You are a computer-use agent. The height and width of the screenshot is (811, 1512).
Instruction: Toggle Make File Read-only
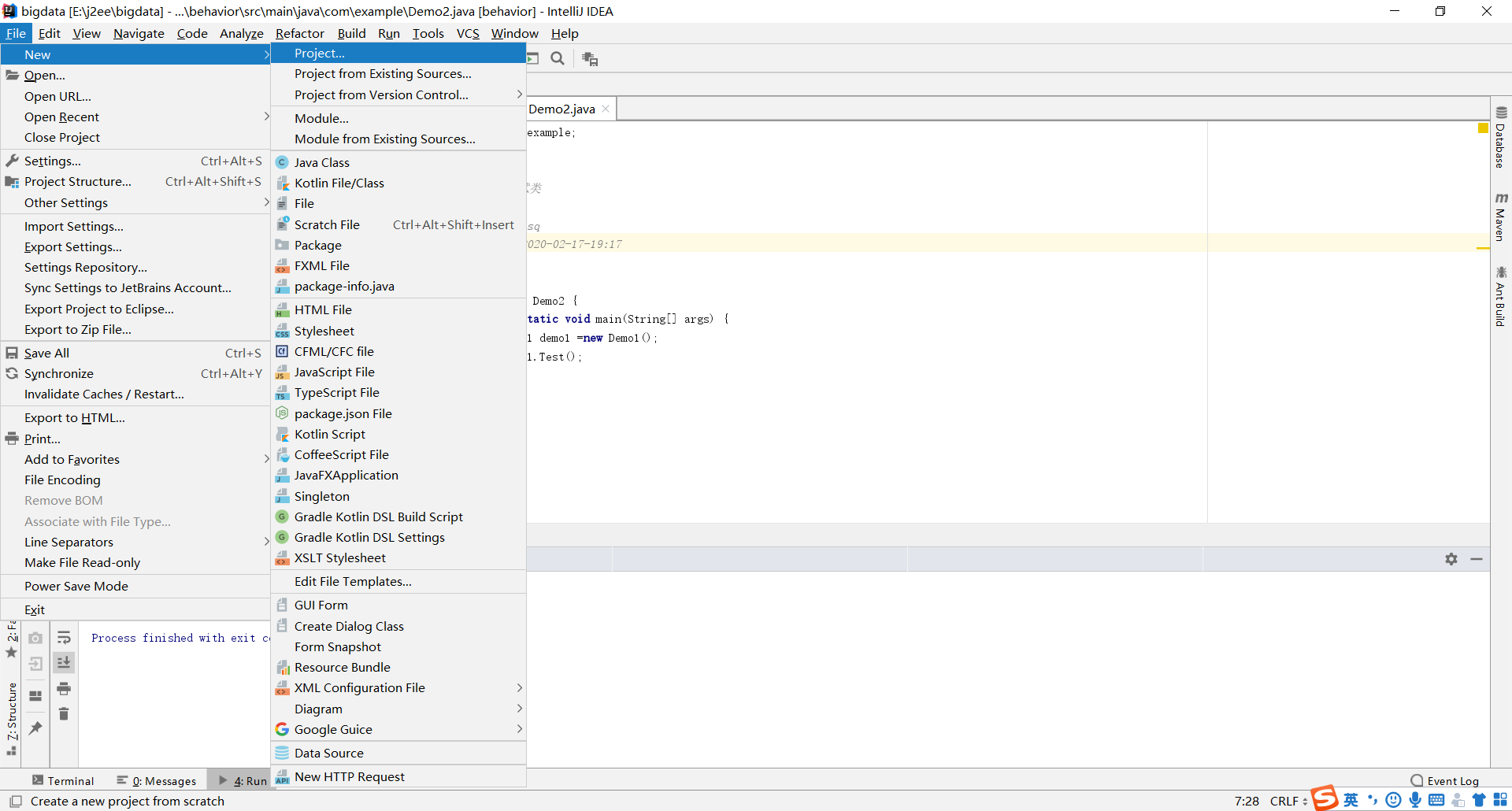[x=135, y=562]
